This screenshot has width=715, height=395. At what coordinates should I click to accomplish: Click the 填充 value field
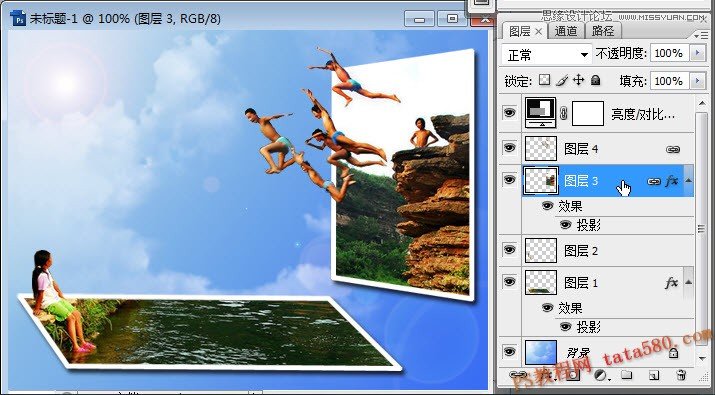[x=669, y=81]
